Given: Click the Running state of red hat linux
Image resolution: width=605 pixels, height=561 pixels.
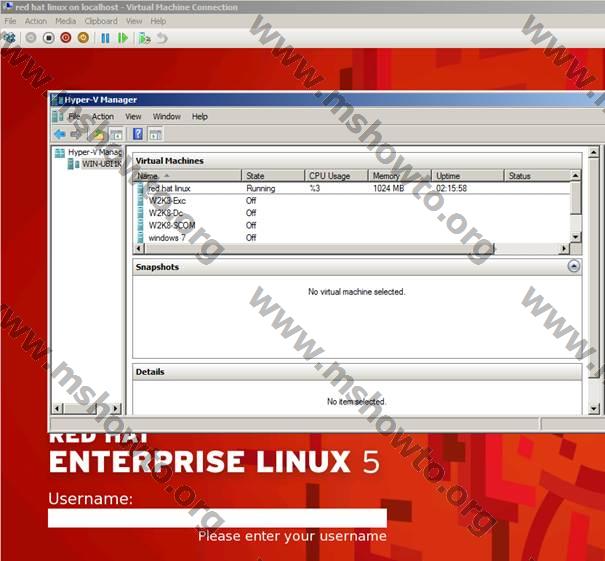Looking at the screenshot, I should coord(260,188).
